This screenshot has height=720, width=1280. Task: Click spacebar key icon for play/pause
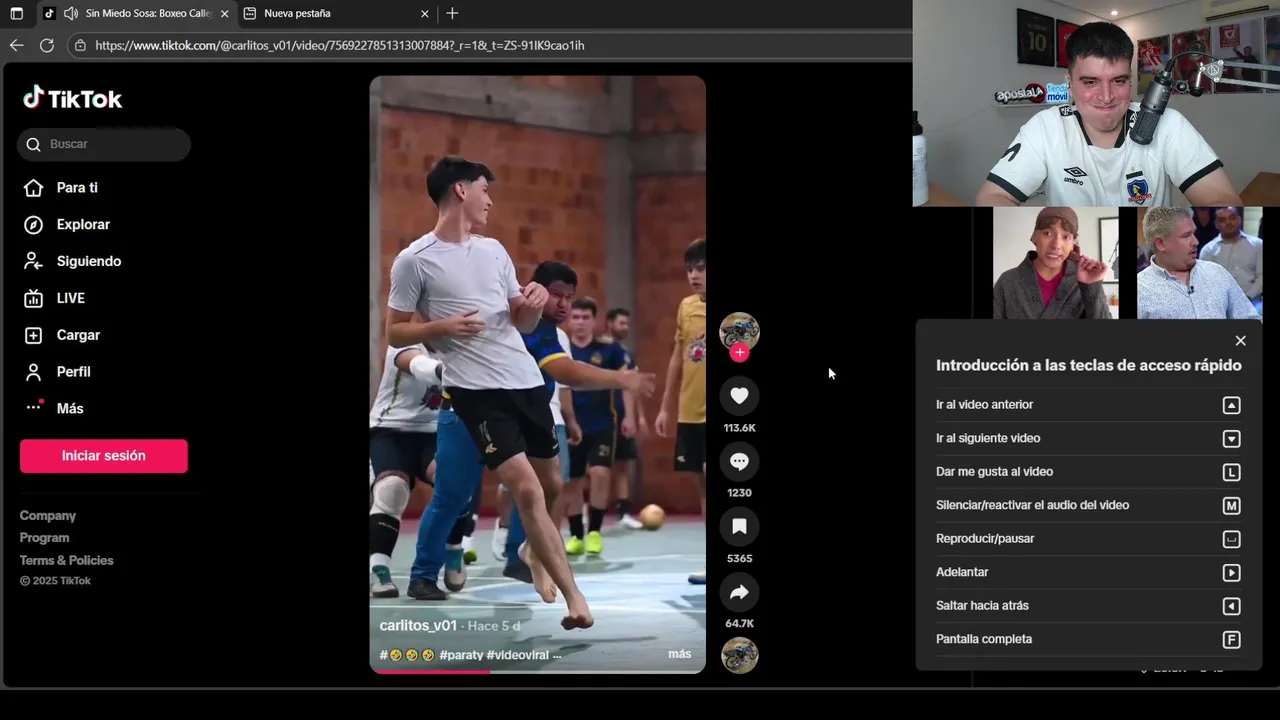click(x=1232, y=539)
